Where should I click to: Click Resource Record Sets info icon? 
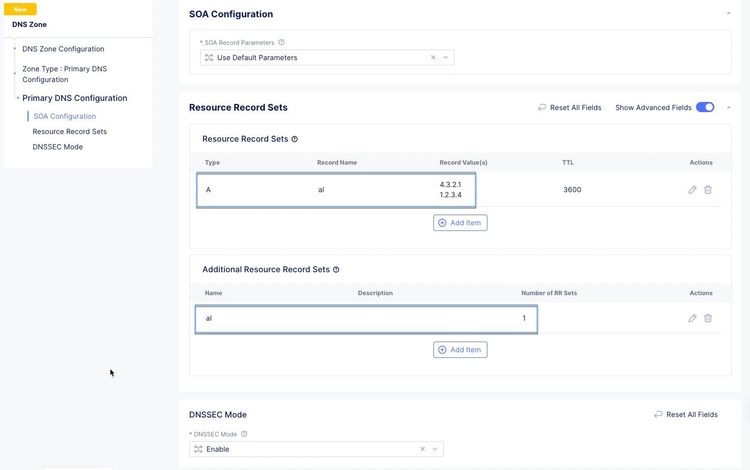coord(294,139)
